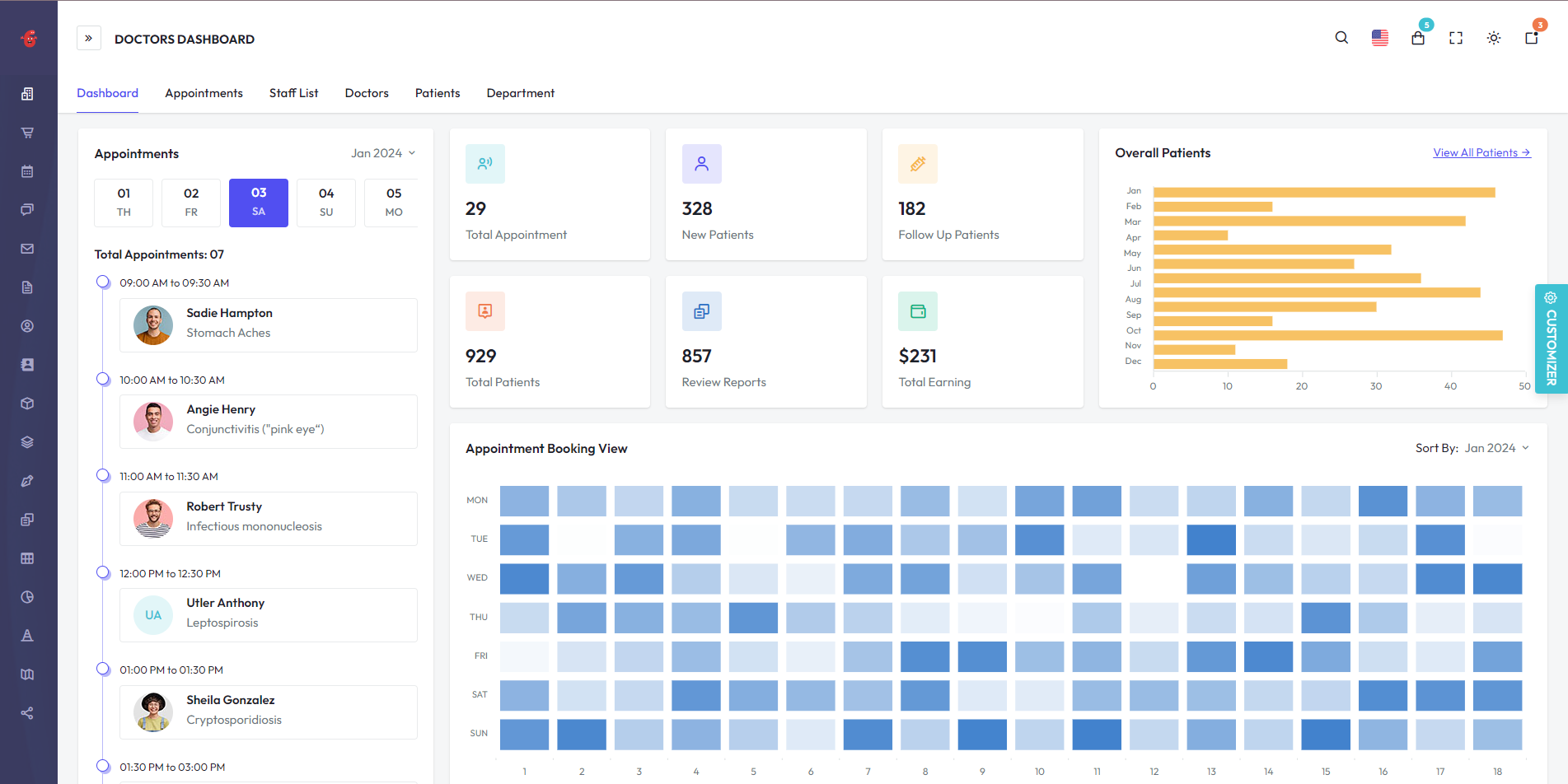1568x784 pixels.
Task: Open the US flag language selector
Action: click(1380, 38)
